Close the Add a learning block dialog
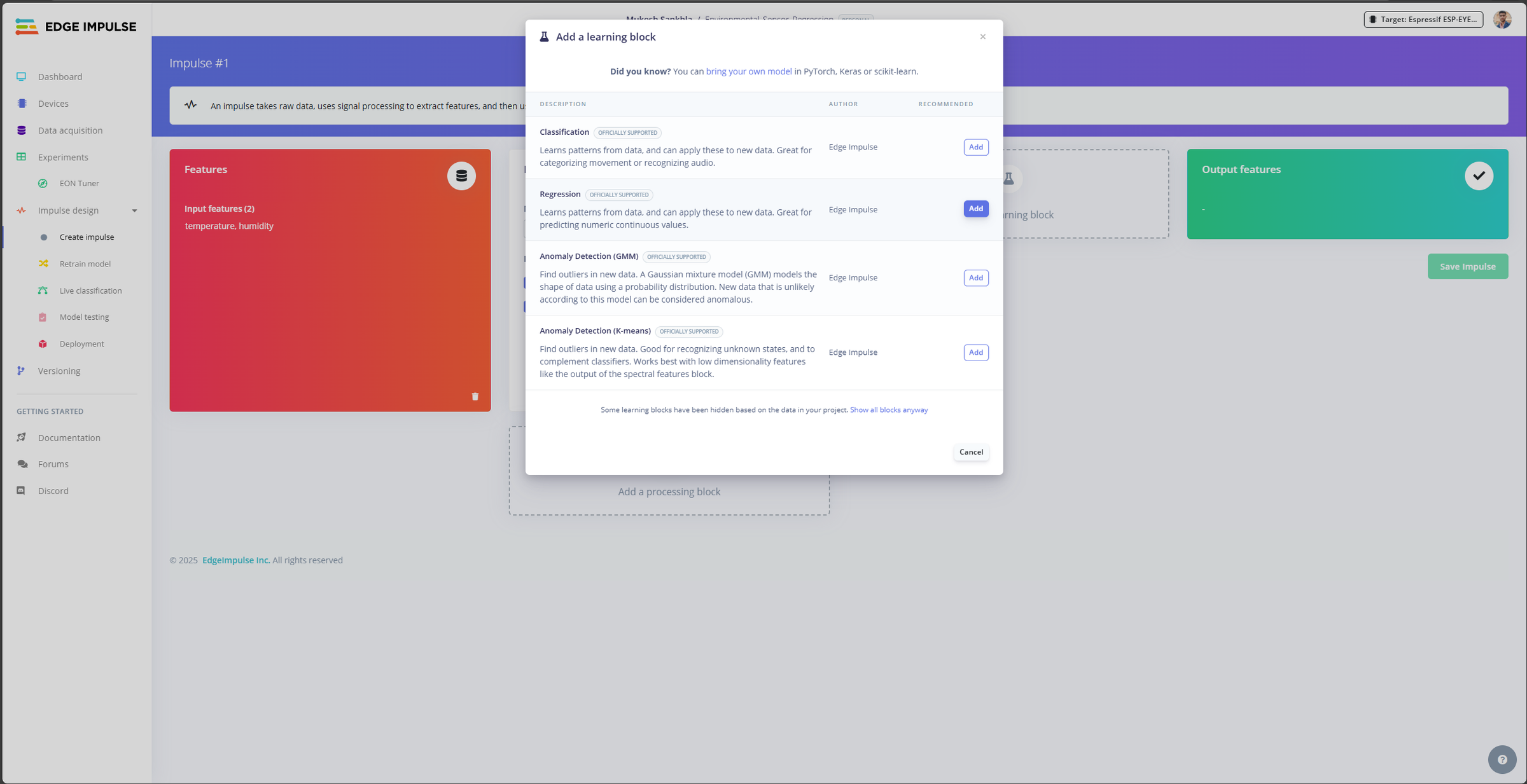 (x=983, y=37)
